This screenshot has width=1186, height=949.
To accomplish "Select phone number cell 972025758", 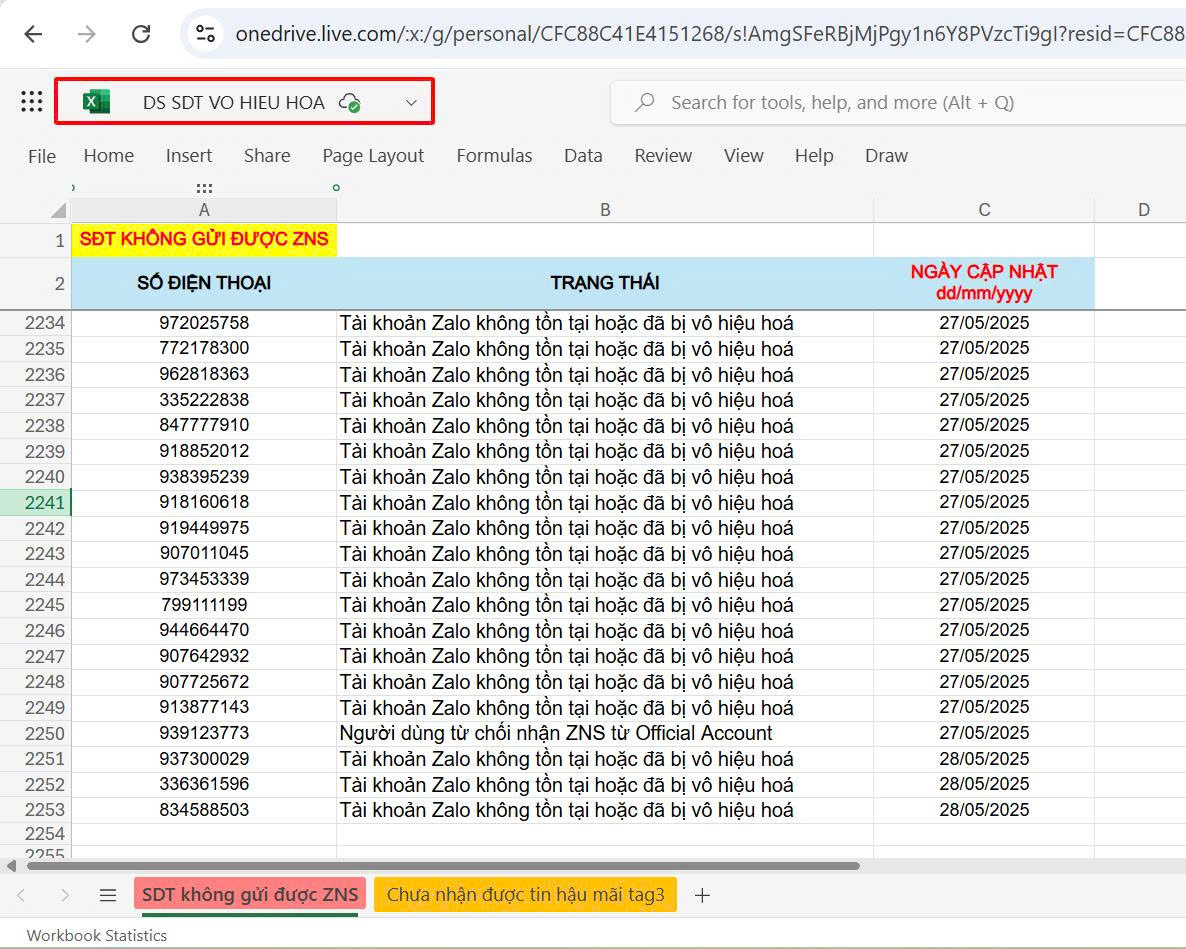I will (x=204, y=323).
